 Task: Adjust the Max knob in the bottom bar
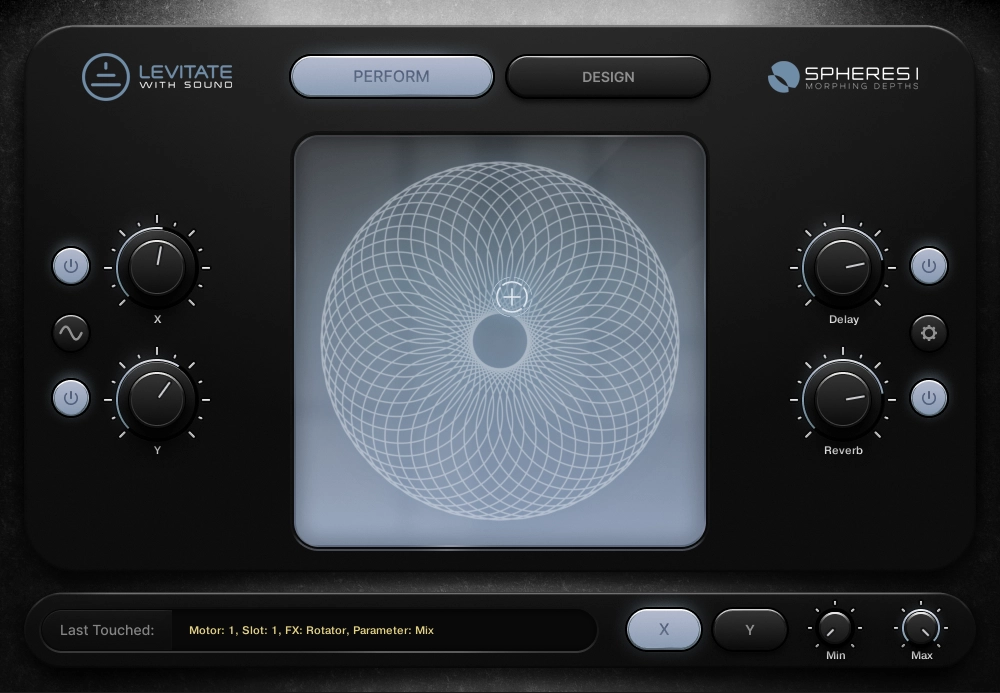(921, 629)
